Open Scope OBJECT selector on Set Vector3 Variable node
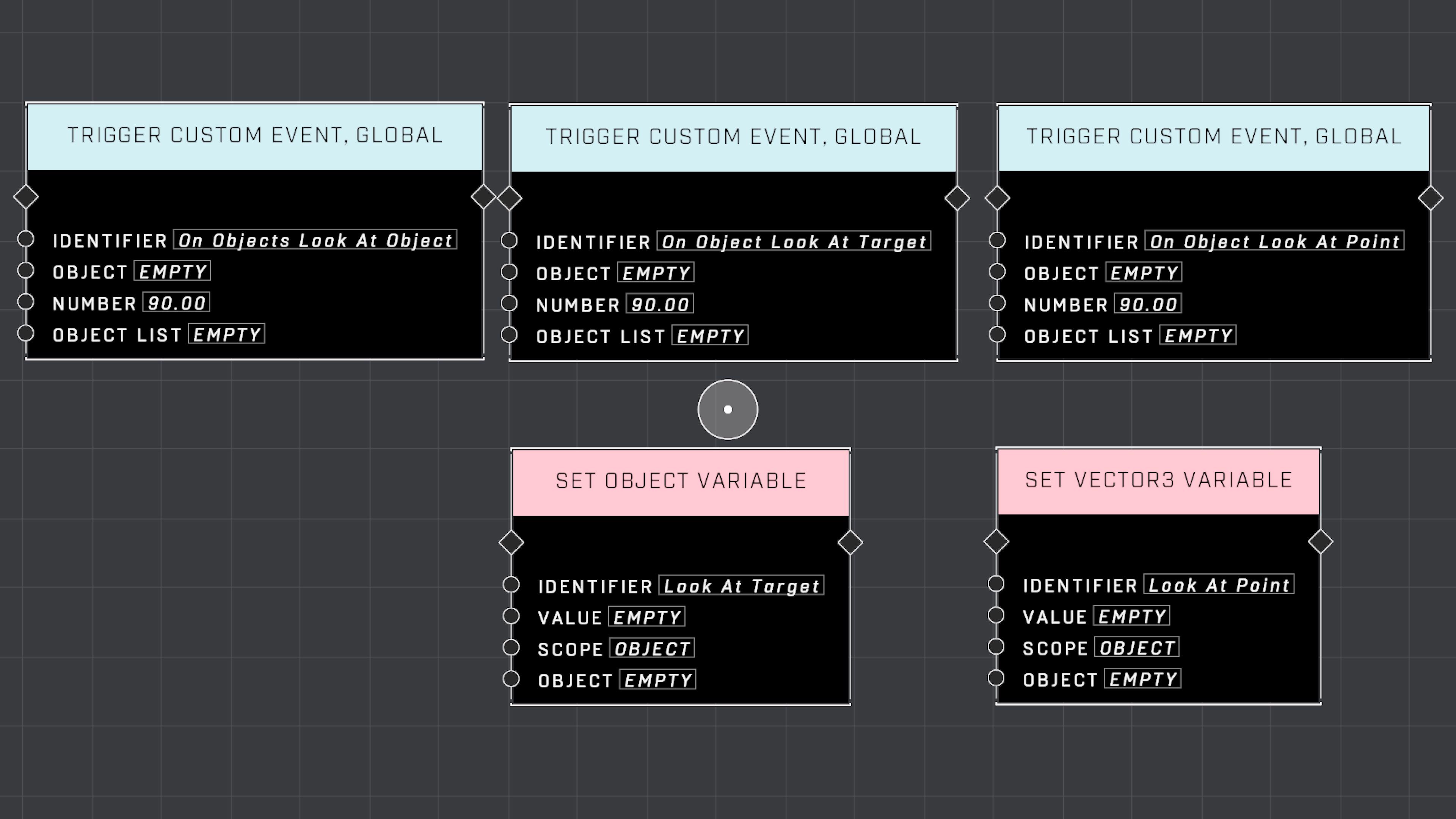1456x819 pixels. (x=1137, y=647)
